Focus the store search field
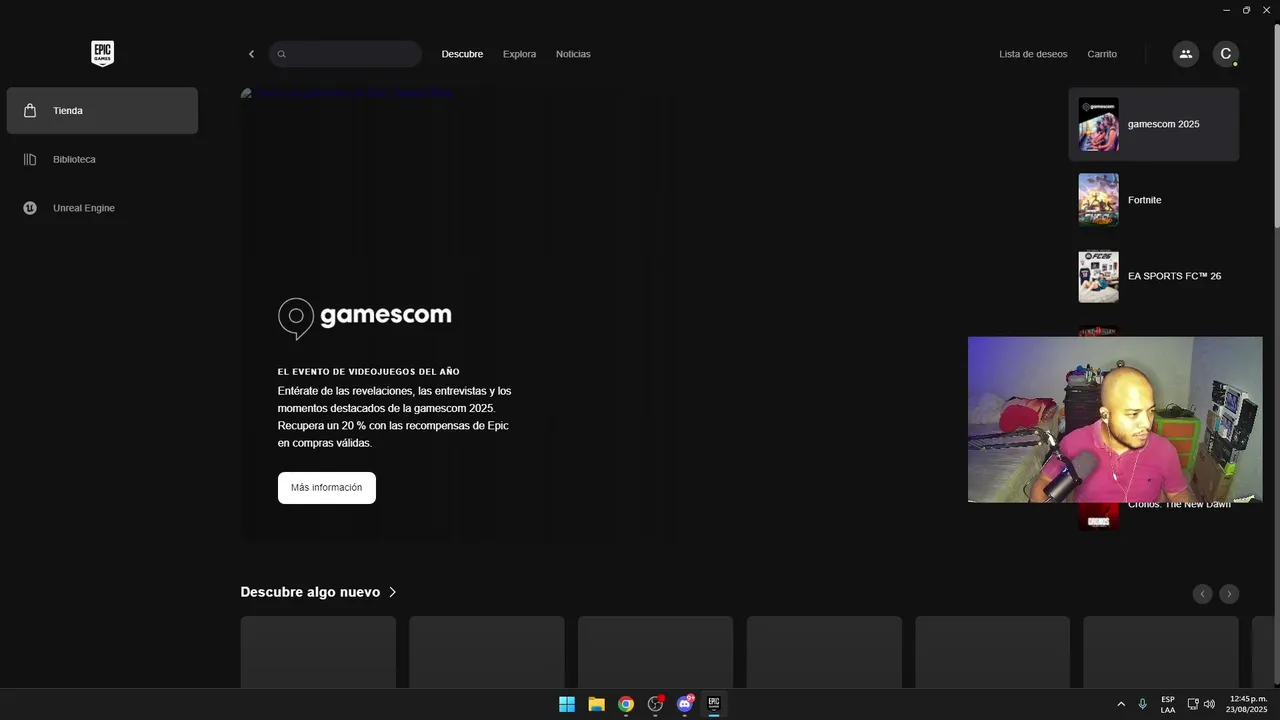Screen dimensions: 1280x720 tap(345, 54)
